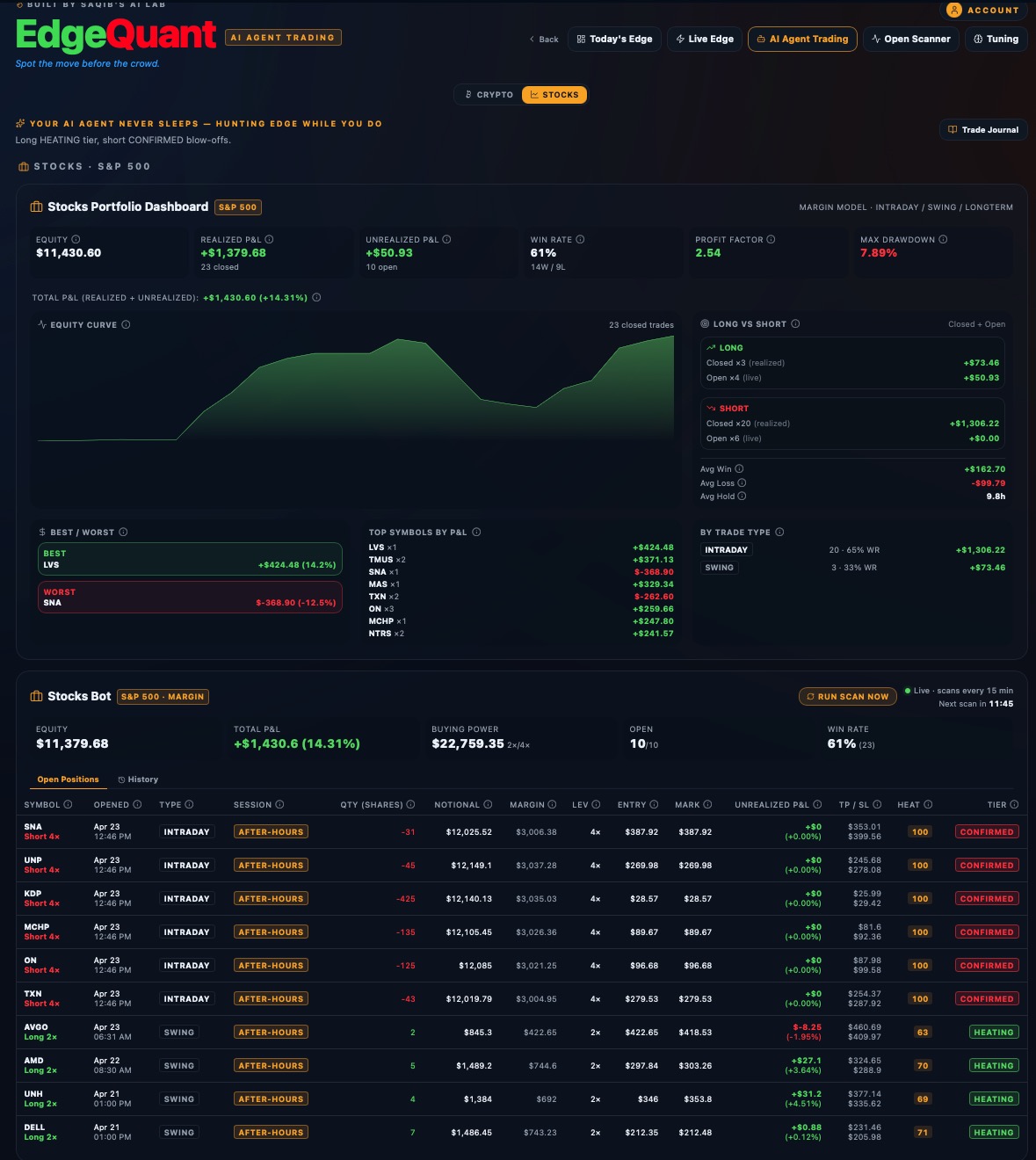The height and width of the screenshot is (1160, 1036).
Task: Select the Stocks toggle option
Action: click(x=554, y=94)
